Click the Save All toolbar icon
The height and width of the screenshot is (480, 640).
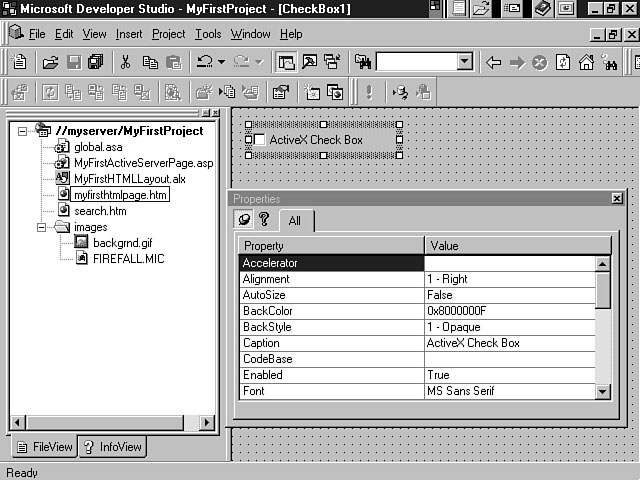(95, 62)
